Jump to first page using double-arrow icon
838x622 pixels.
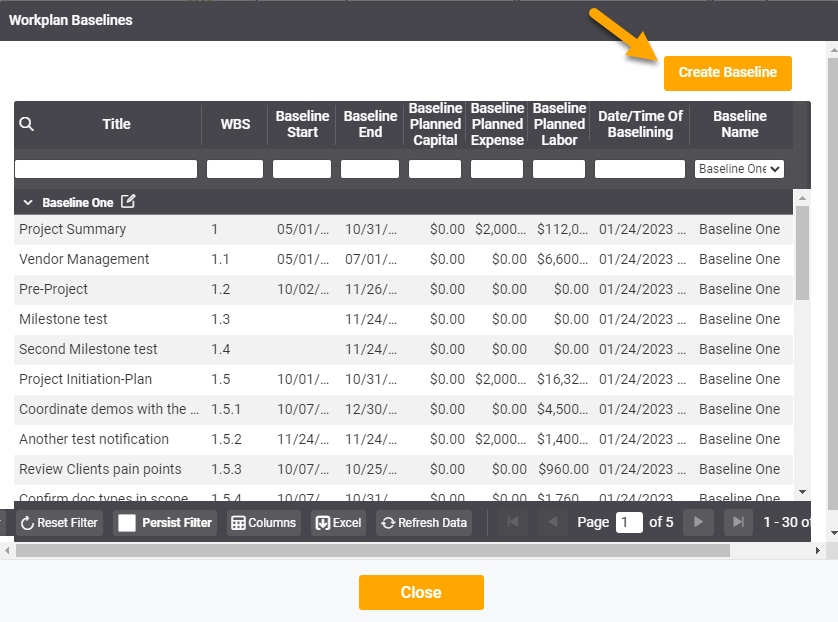(513, 521)
